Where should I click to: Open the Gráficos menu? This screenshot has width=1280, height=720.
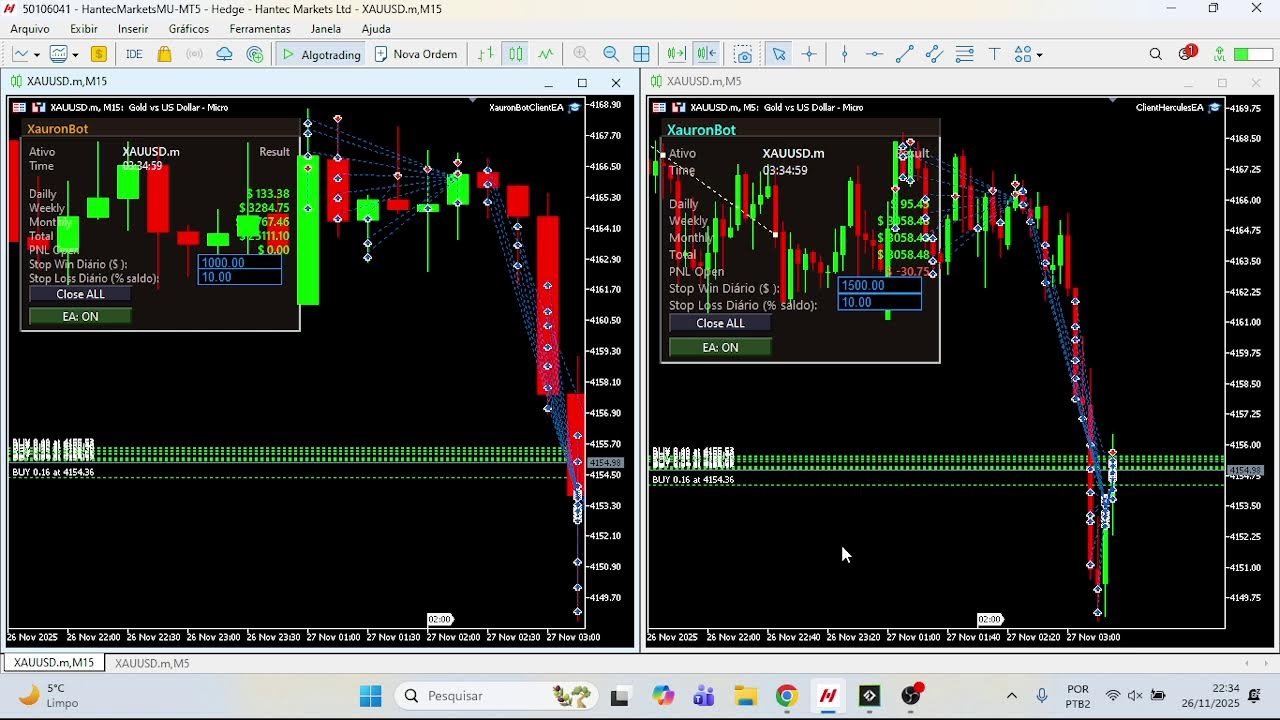189,29
